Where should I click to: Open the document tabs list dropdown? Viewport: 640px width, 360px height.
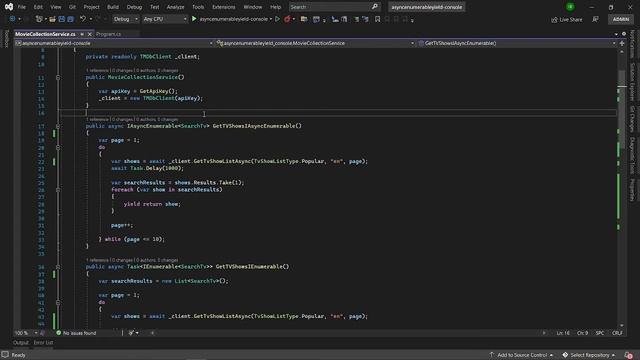pyautogui.click(x=616, y=34)
